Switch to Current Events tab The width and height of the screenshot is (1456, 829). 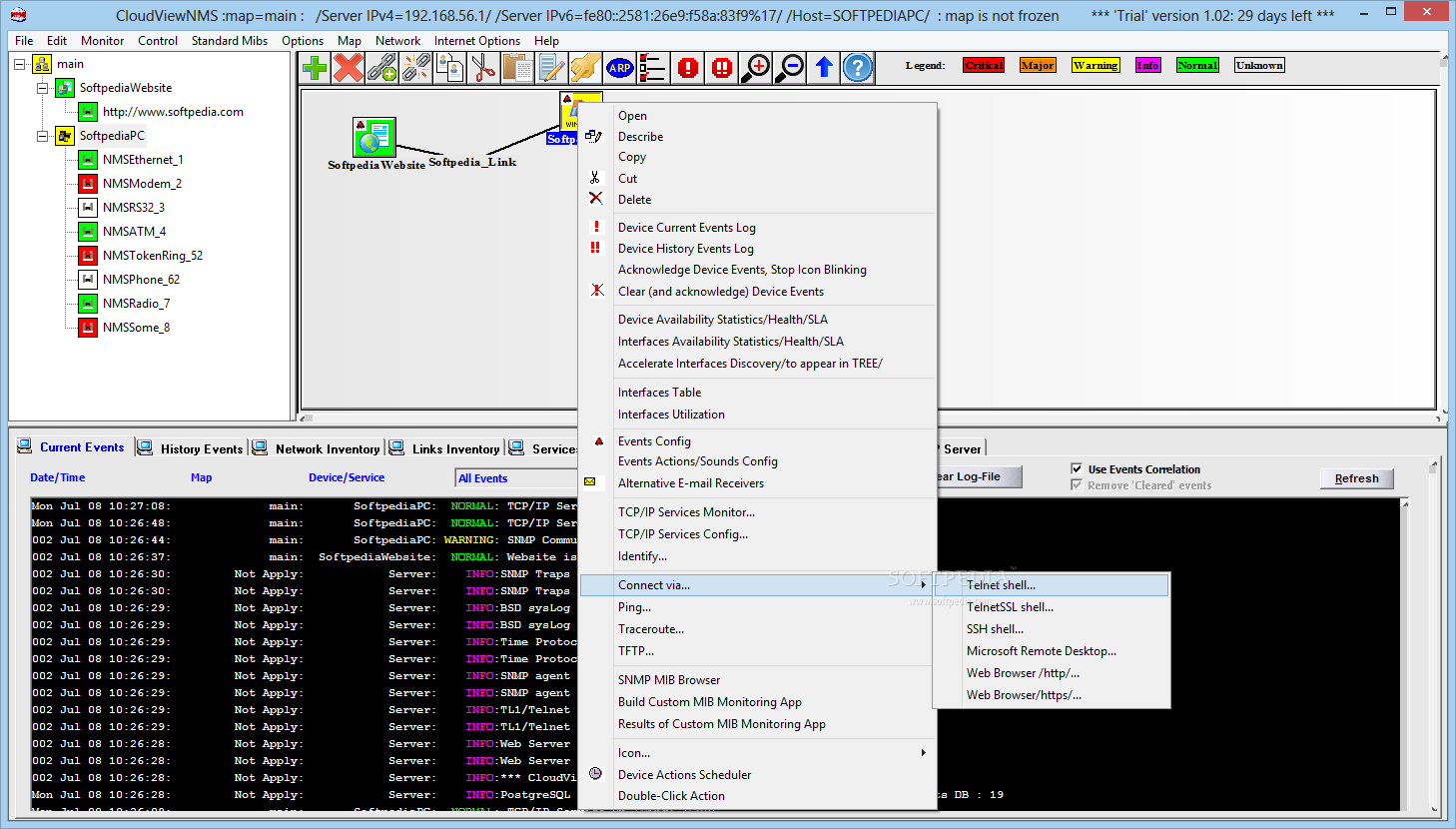pos(72,447)
